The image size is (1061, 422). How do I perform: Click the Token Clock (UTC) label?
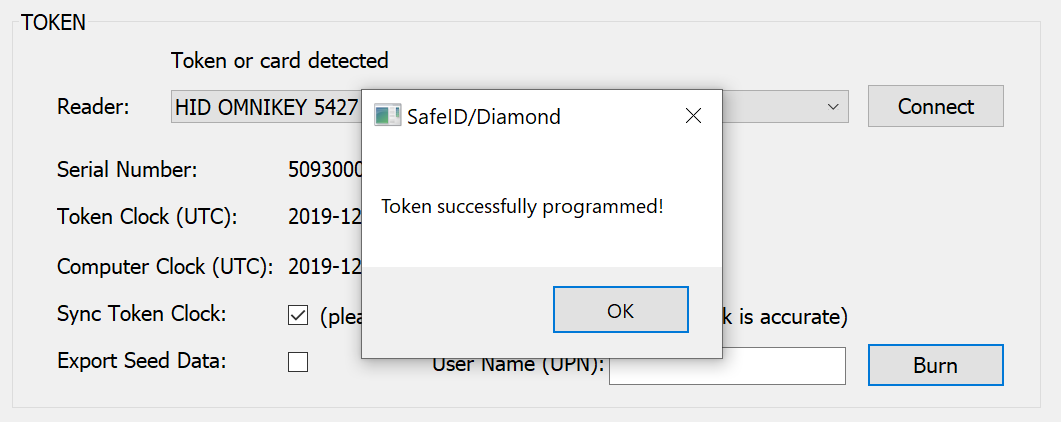[x=146, y=216]
